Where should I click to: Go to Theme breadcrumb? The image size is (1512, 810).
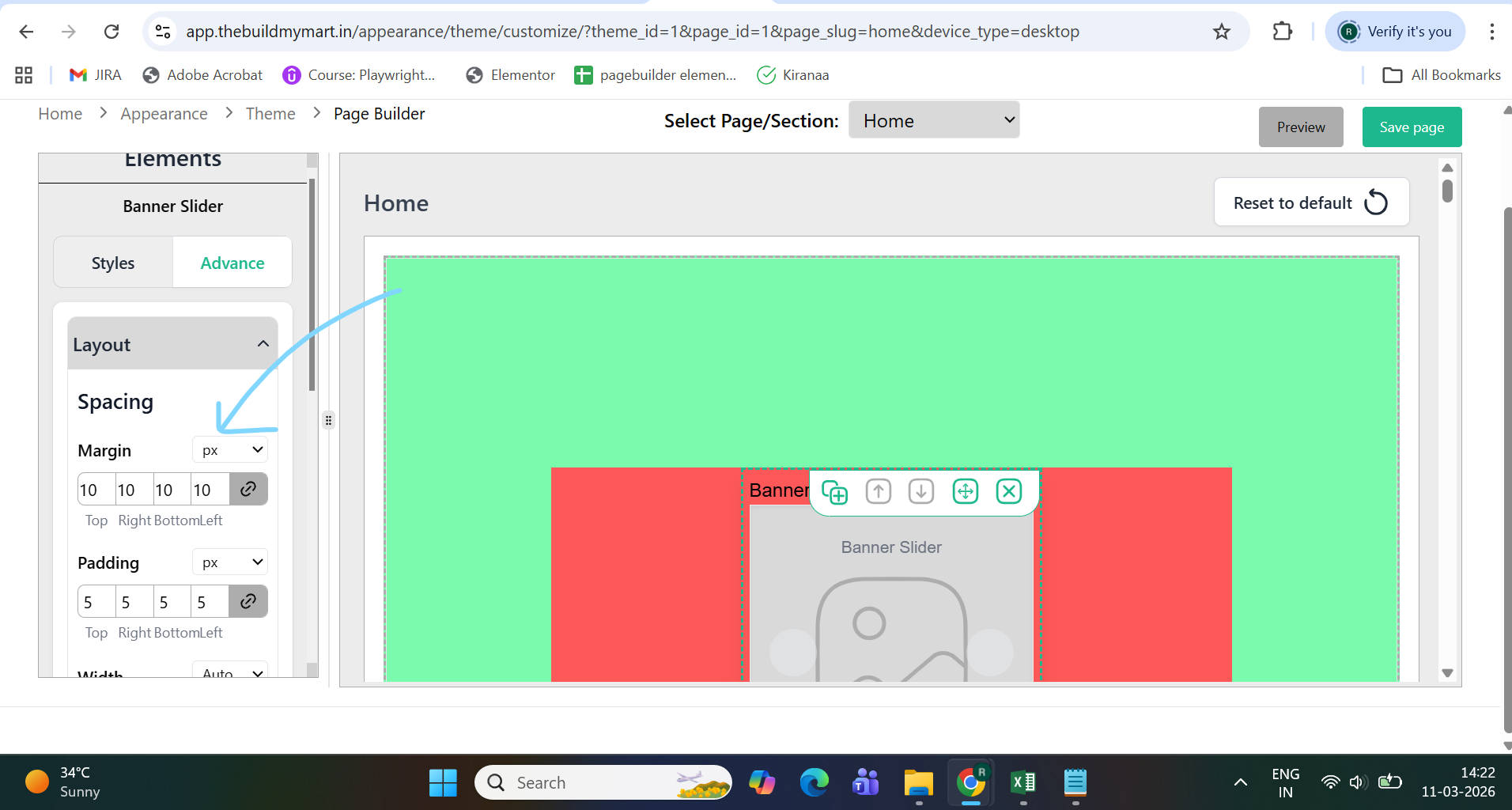click(x=270, y=114)
